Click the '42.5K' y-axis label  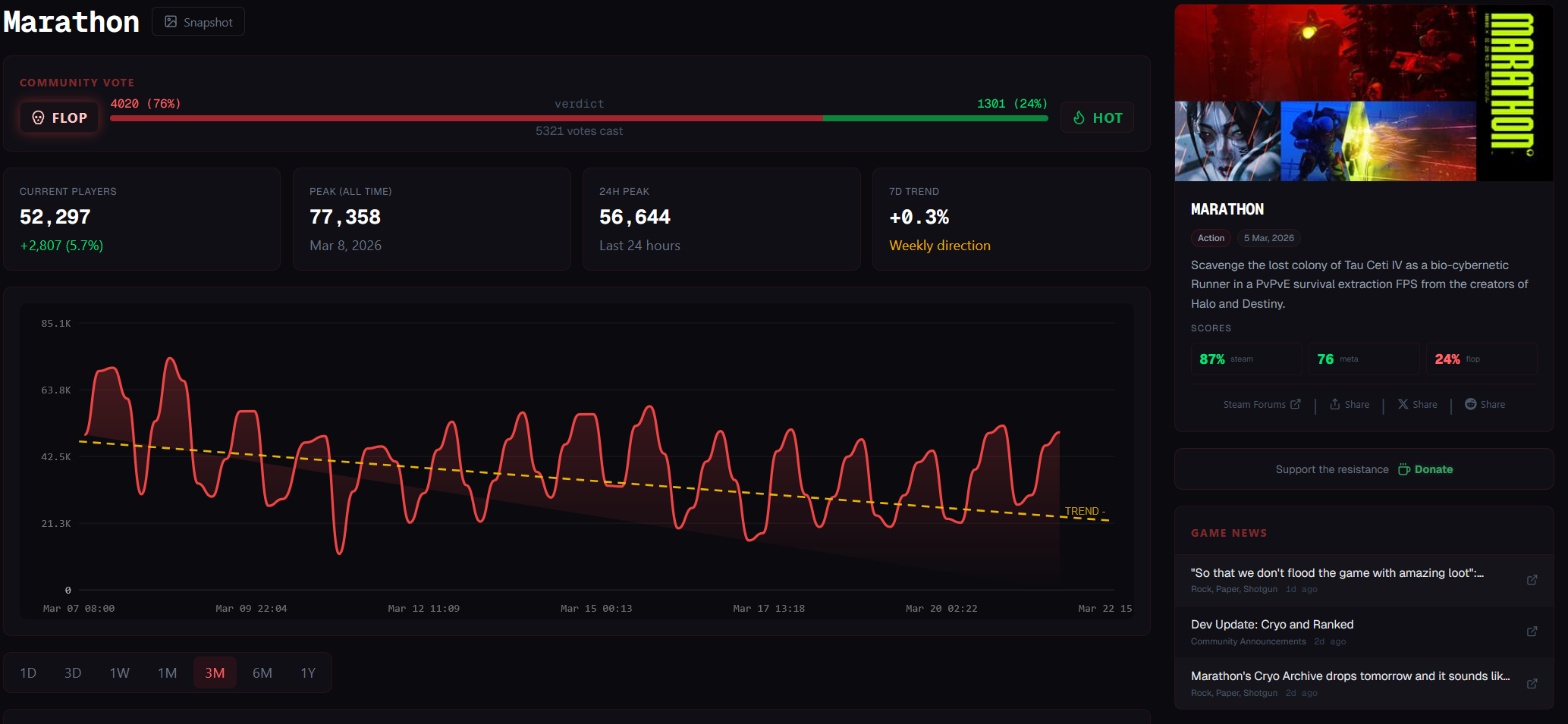(x=56, y=457)
